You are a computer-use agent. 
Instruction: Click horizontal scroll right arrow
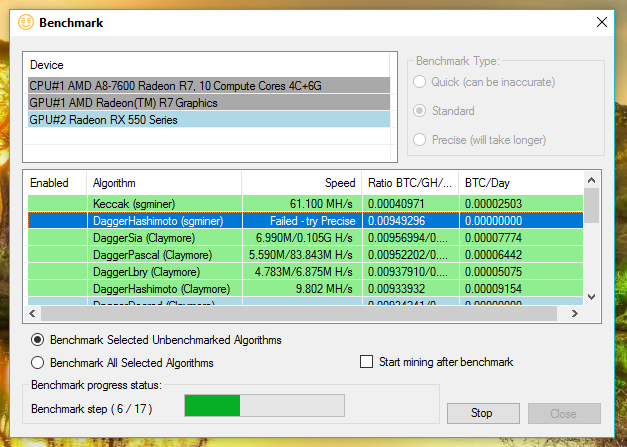[x=575, y=313]
